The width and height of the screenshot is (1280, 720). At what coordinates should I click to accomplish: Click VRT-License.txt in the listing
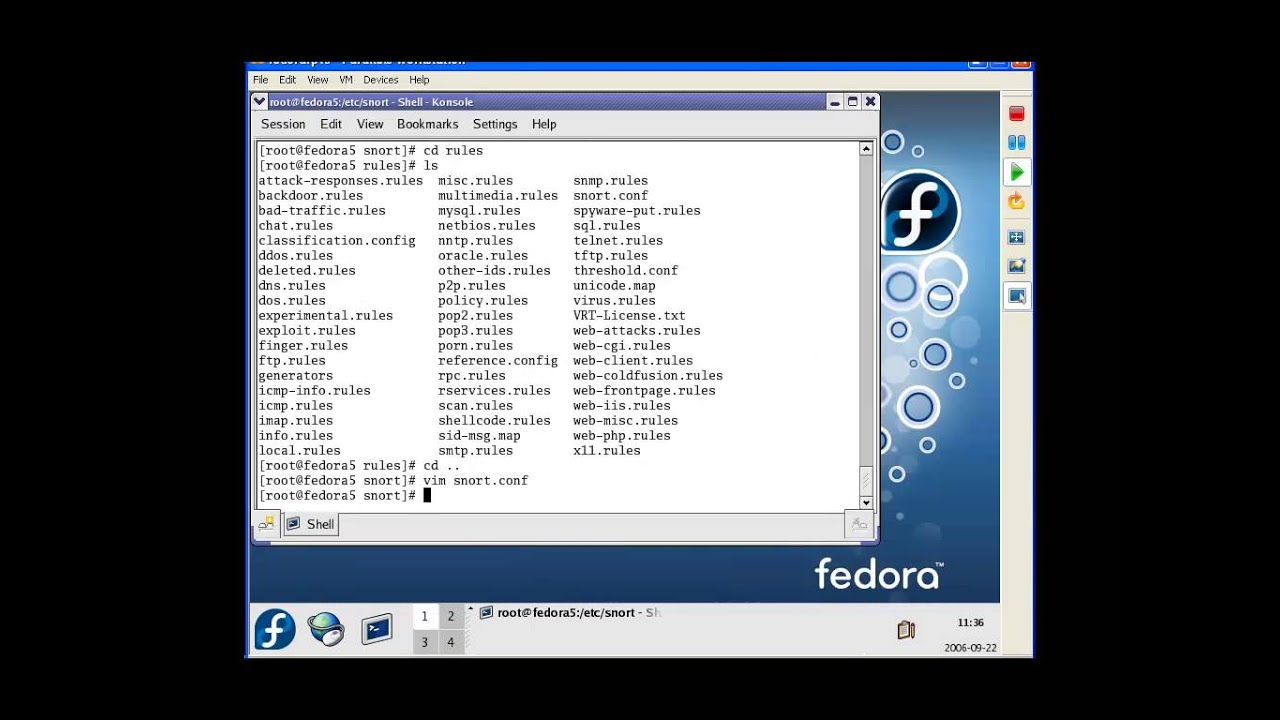[629, 316]
